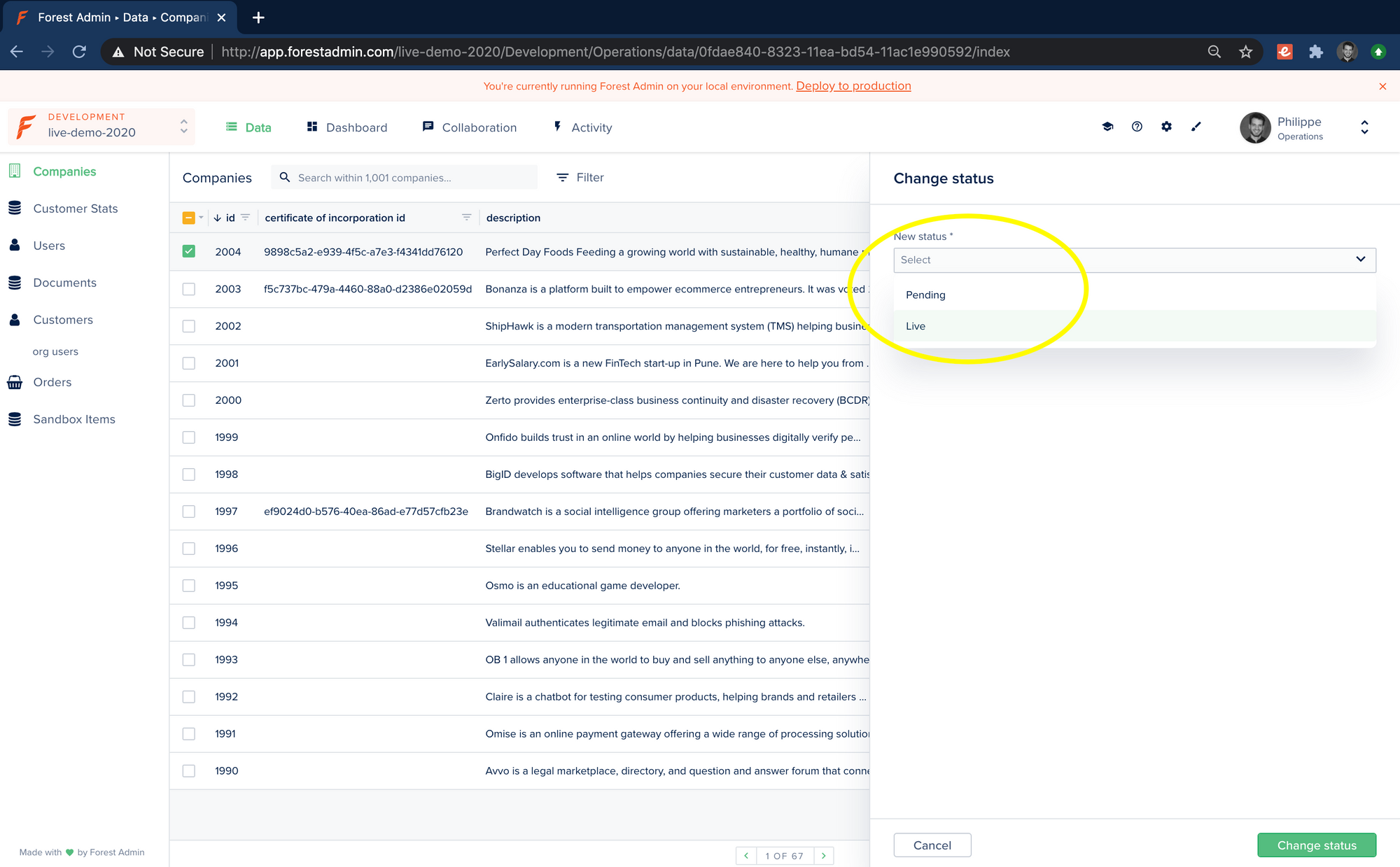
Task: Expand the live-demo-2020 project switcher
Action: pos(183,127)
